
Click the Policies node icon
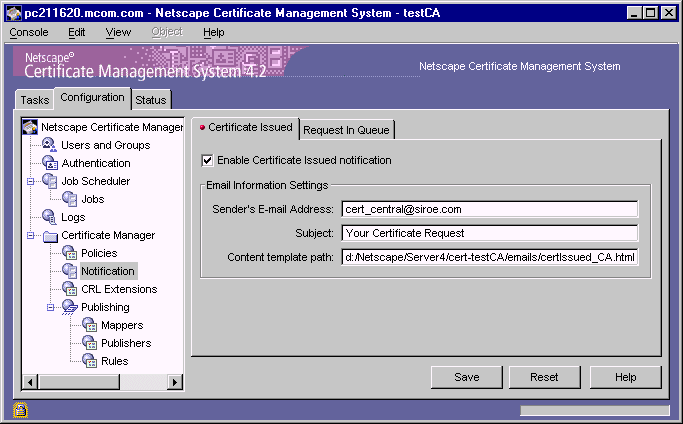tap(70, 253)
